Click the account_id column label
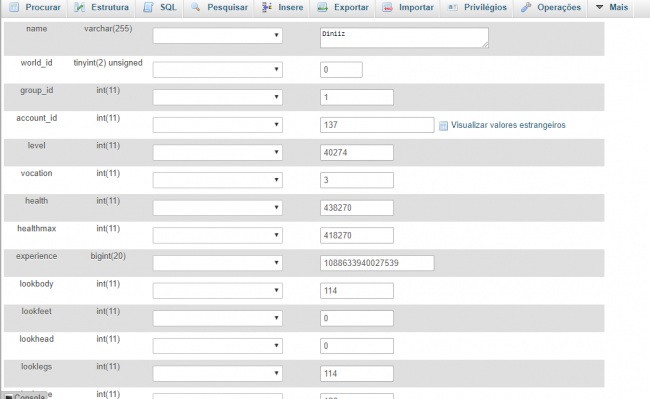650x399 pixels. 36,118
